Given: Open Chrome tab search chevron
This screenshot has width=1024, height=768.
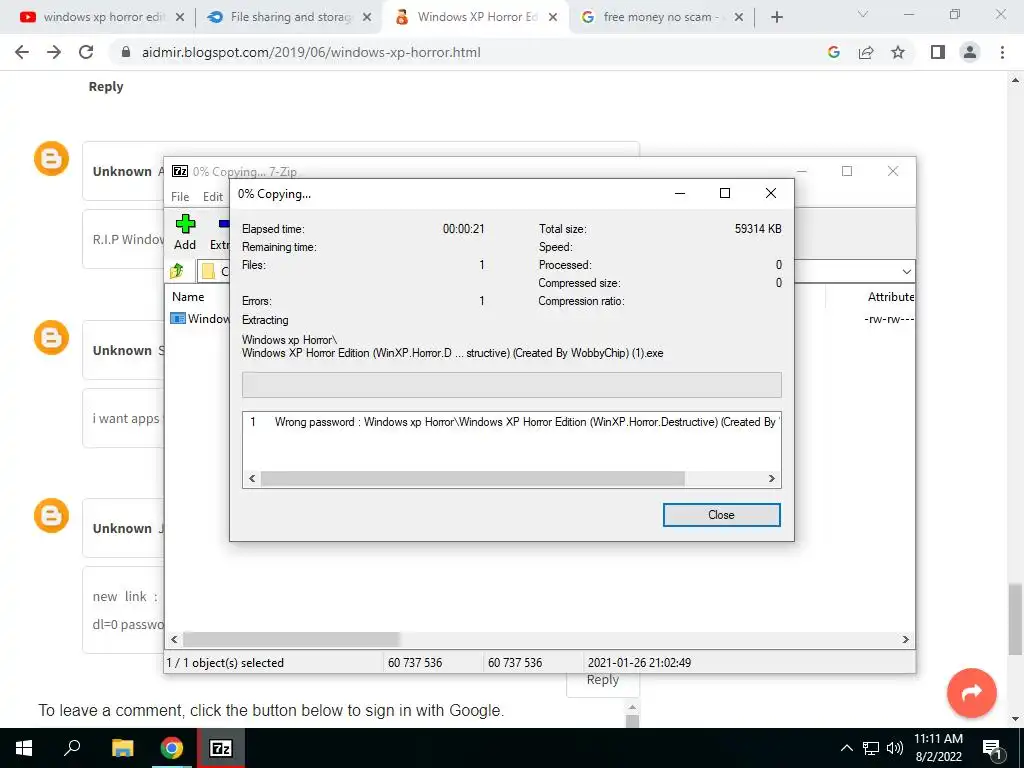Looking at the screenshot, I should [x=863, y=14].
